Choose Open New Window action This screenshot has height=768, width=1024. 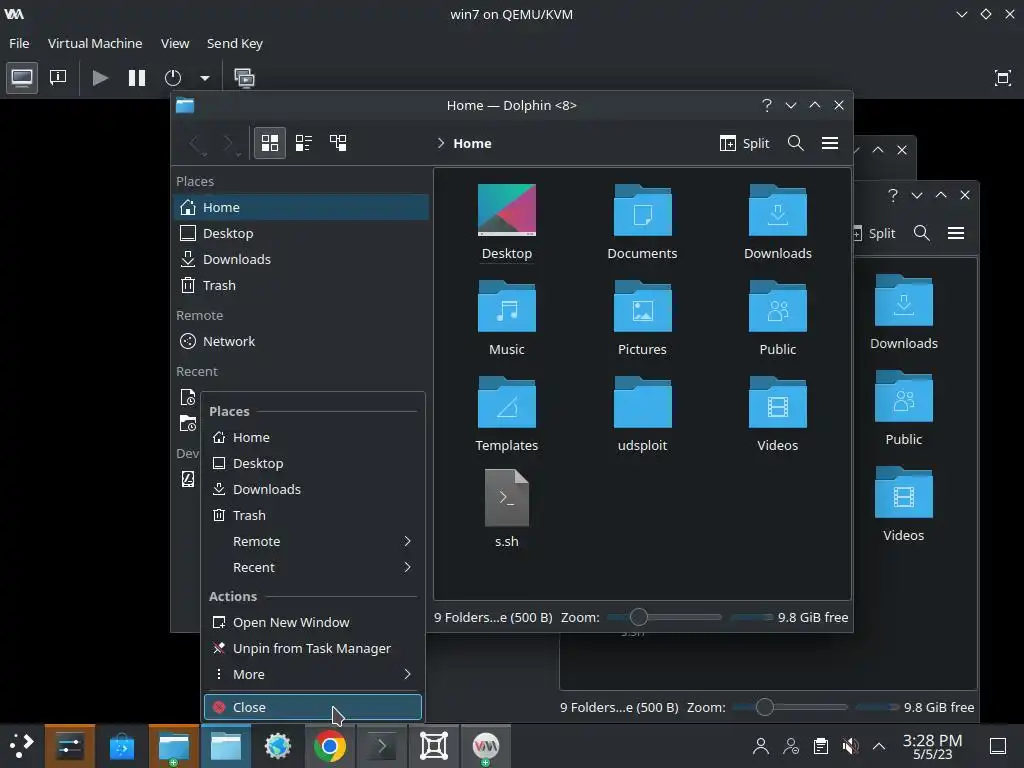pos(313,622)
